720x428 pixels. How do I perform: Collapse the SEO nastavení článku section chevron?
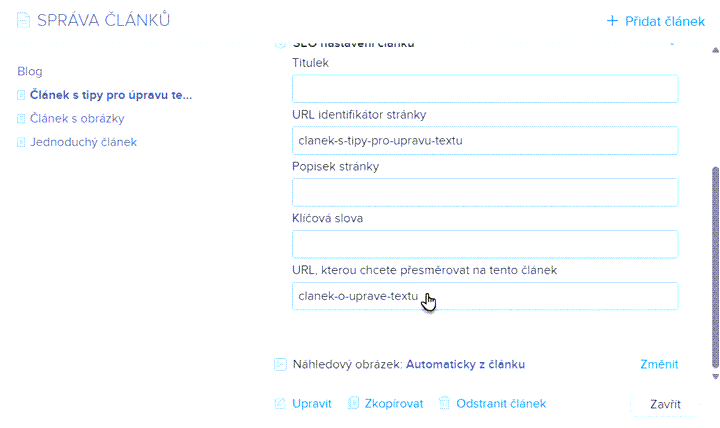672,44
